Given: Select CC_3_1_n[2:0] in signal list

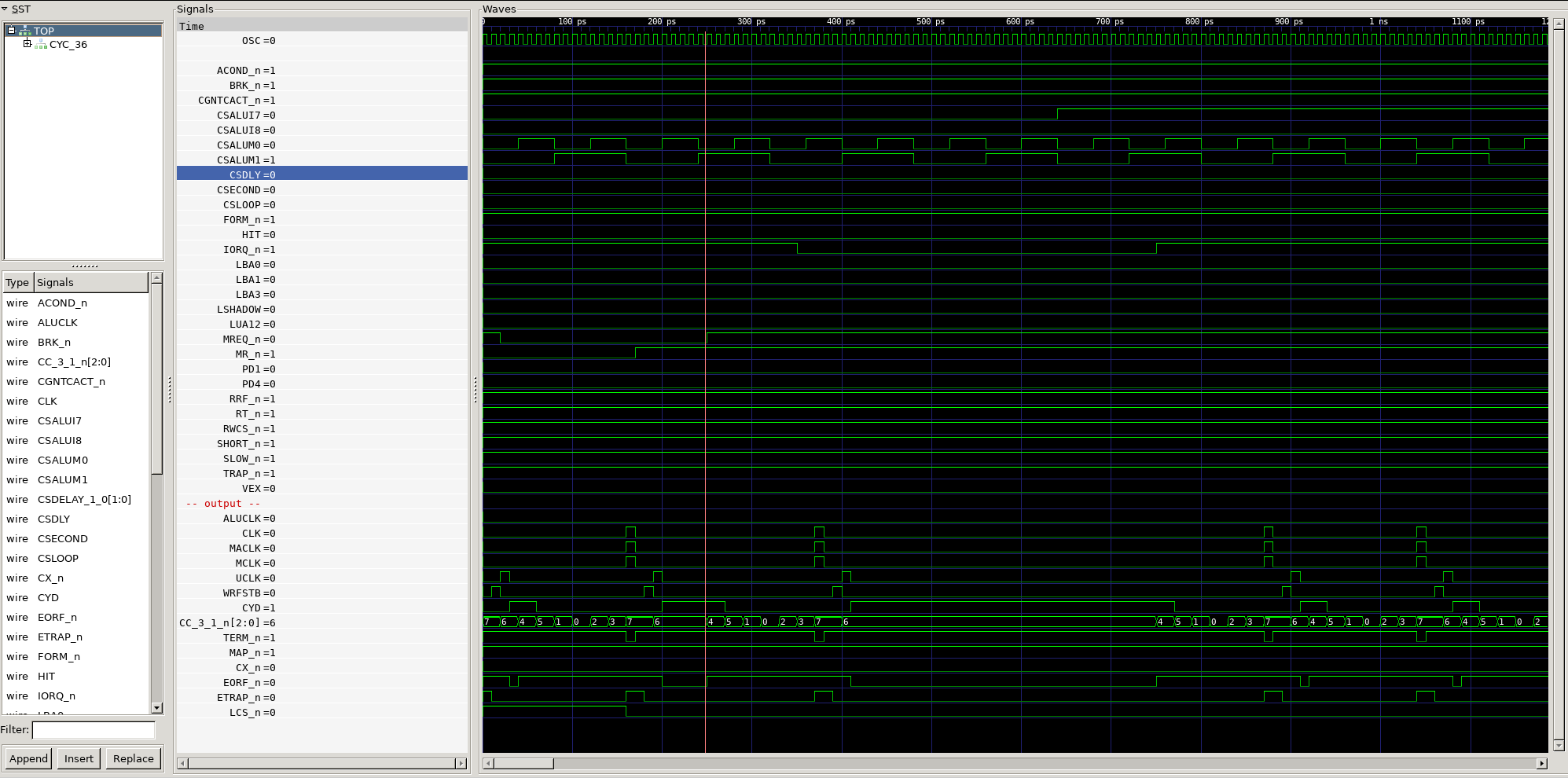Looking at the screenshot, I should point(75,362).
